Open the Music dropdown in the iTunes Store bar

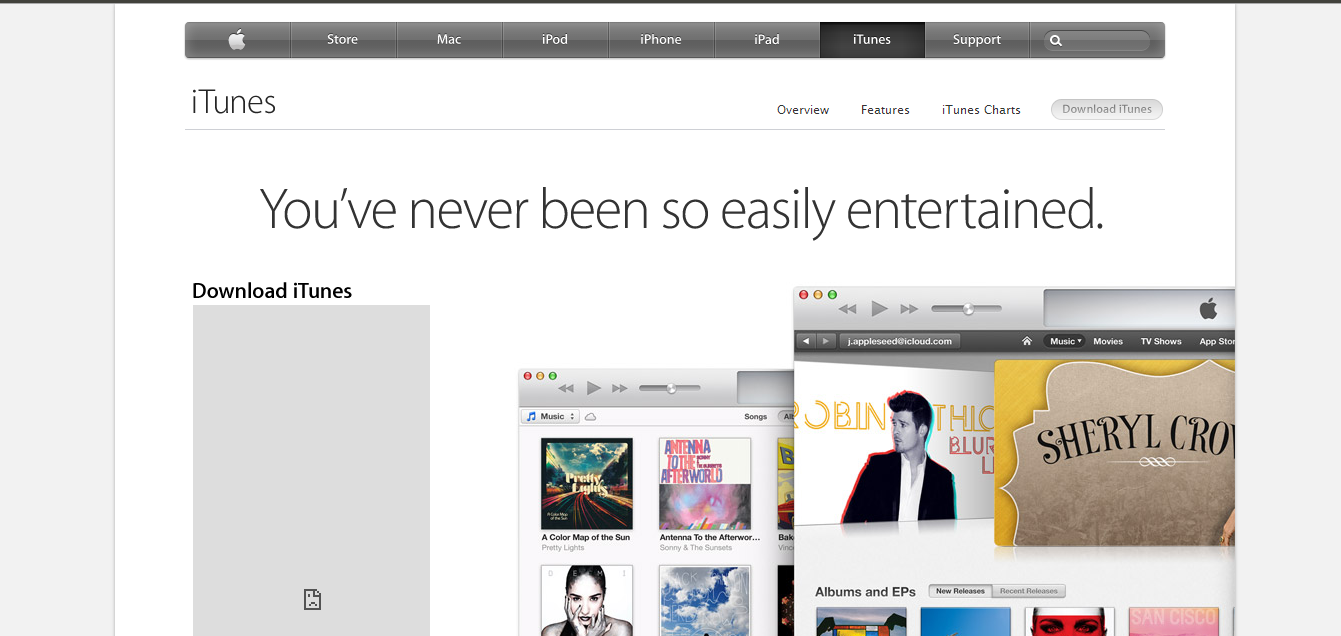[x=1065, y=341]
